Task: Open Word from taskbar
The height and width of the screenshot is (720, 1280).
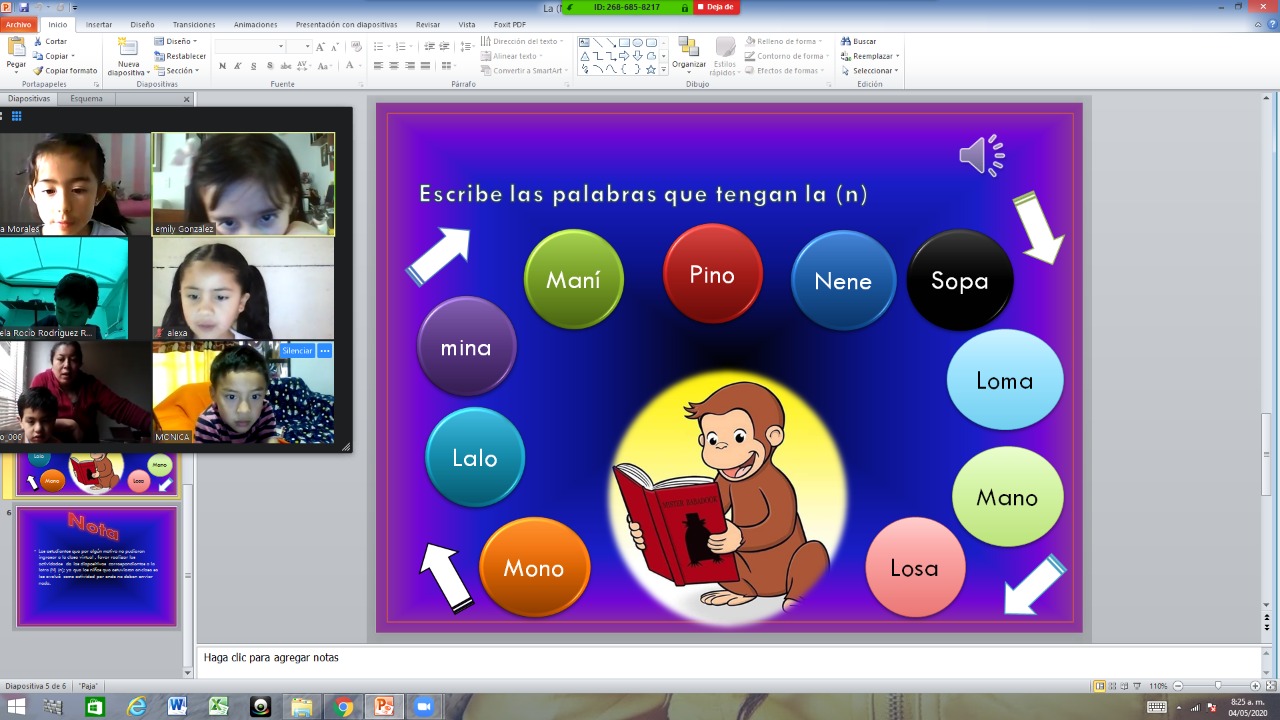Action: click(x=178, y=707)
